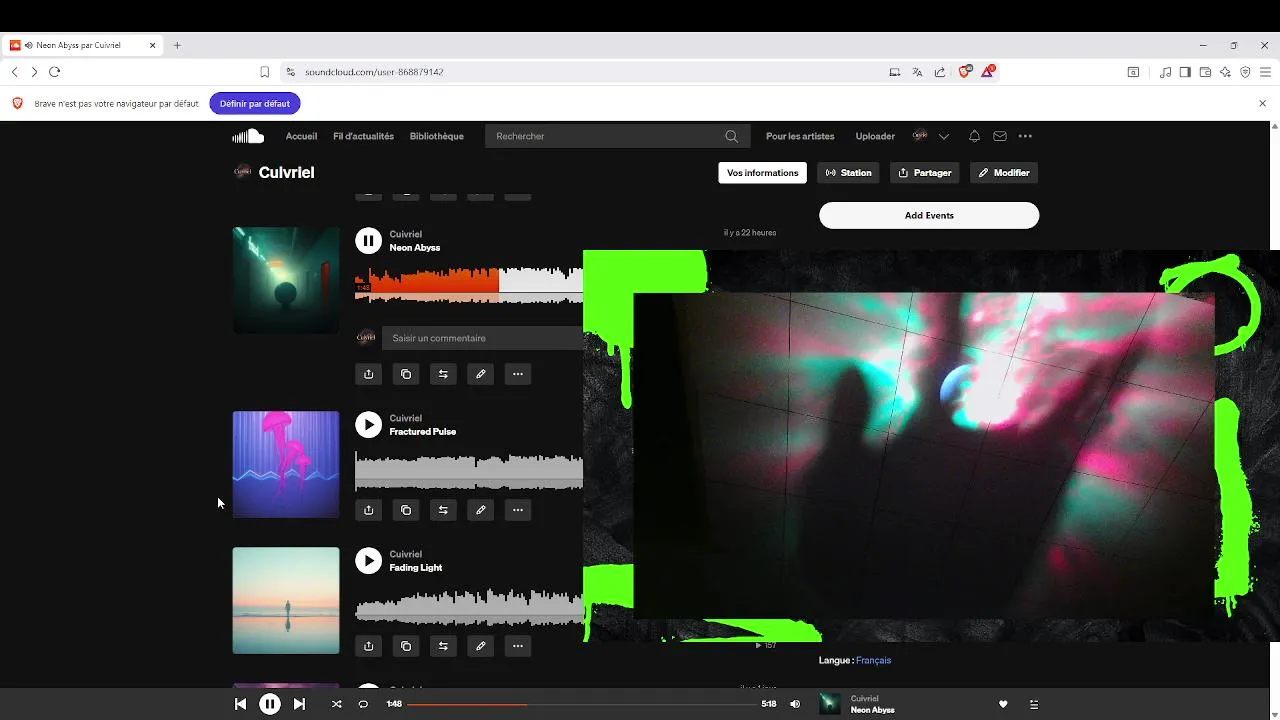Image resolution: width=1280 pixels, height=720 pixels.
Task: Click the Uploader link
Action: pos(875,136)
